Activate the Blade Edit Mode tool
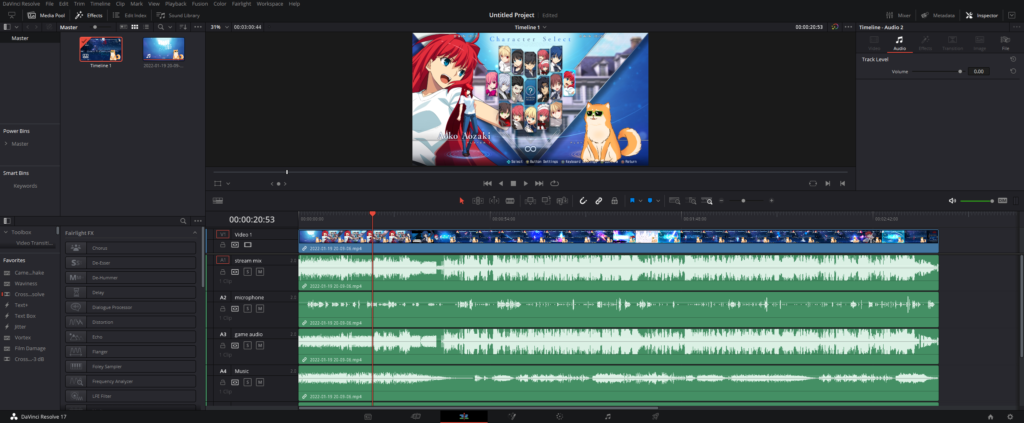This screenshot has height=423, width=1024. [x=510, y=201]
